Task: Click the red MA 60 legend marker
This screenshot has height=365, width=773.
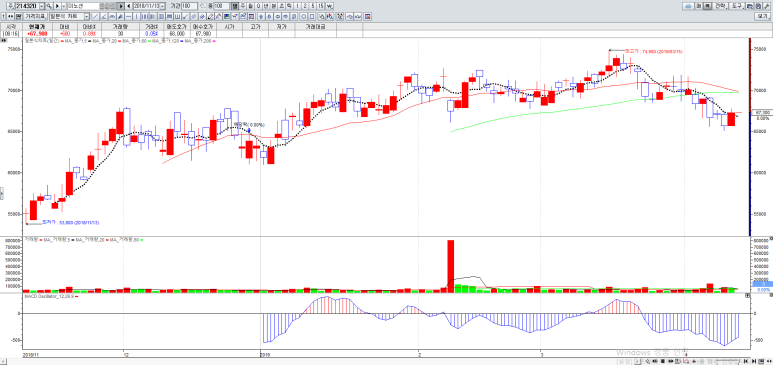Action: click(x=120, y=41)
